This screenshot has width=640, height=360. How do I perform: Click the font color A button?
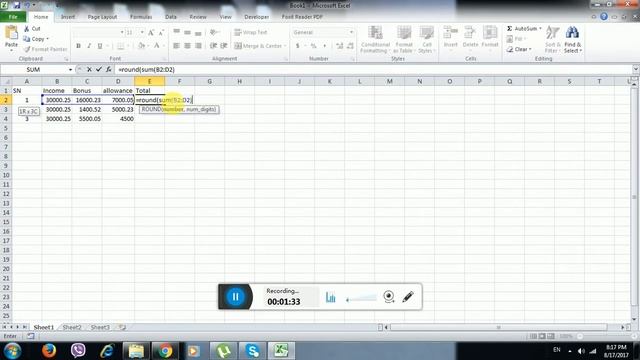(x=157, y=46)
